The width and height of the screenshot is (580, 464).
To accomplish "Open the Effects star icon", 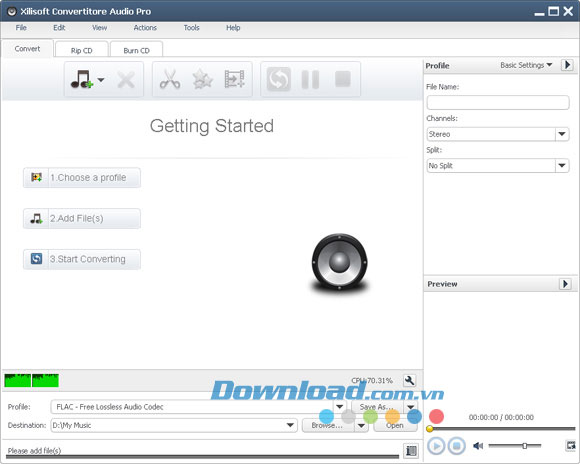I will [202, 79].
